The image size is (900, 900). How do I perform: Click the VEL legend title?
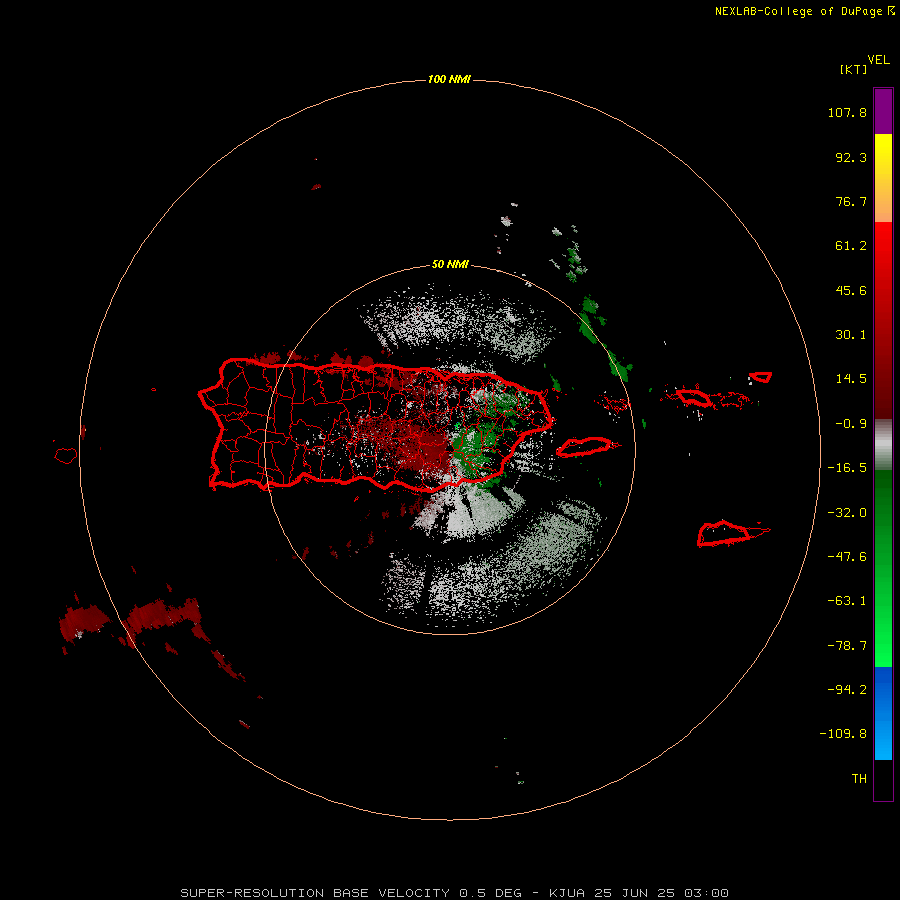click(x=878, y=60)
